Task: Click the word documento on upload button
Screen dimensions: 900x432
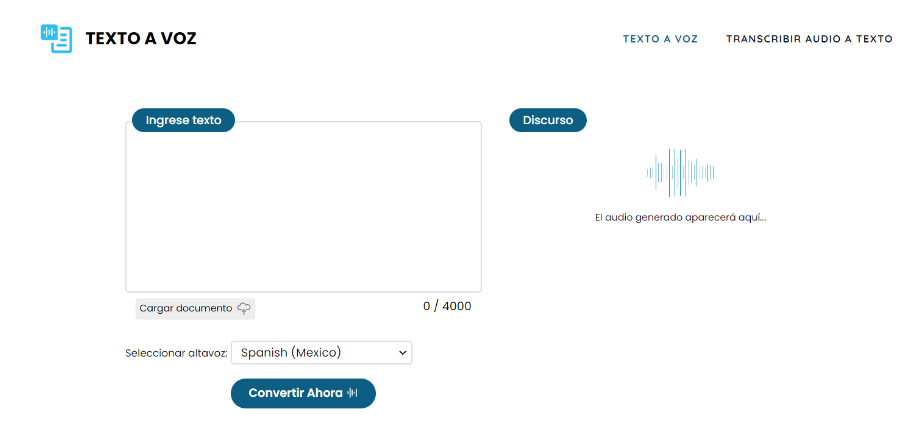Action: (204, 308)
